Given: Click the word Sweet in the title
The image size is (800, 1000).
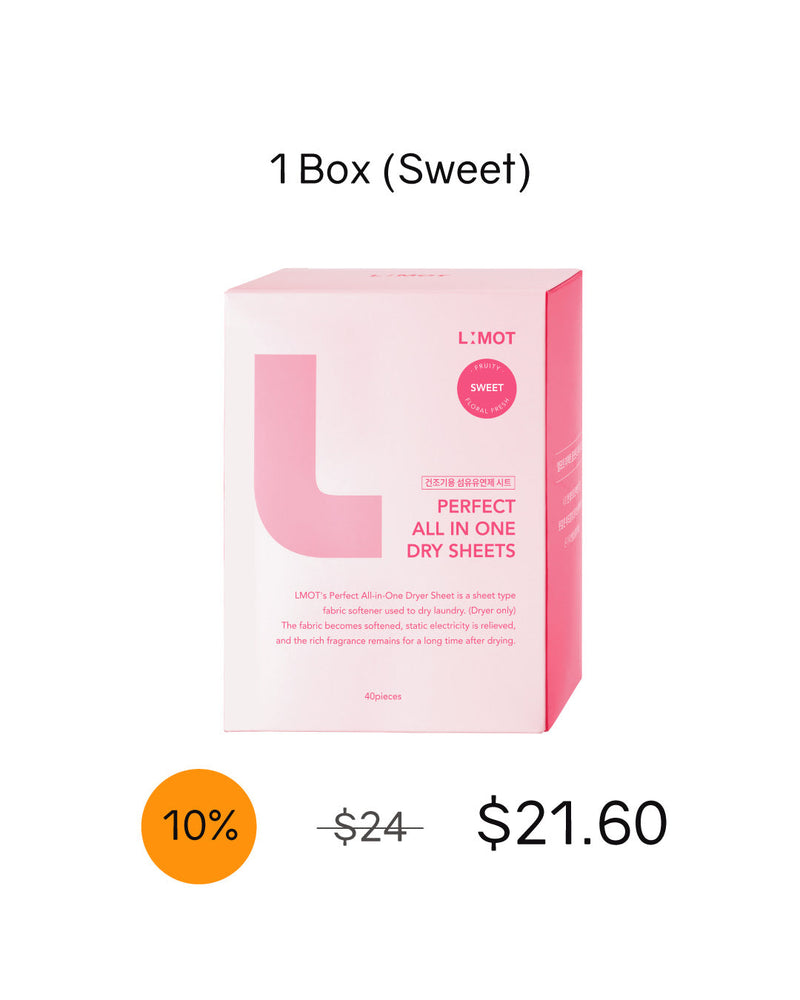Looking at the screenshot, I should point(456,170).
